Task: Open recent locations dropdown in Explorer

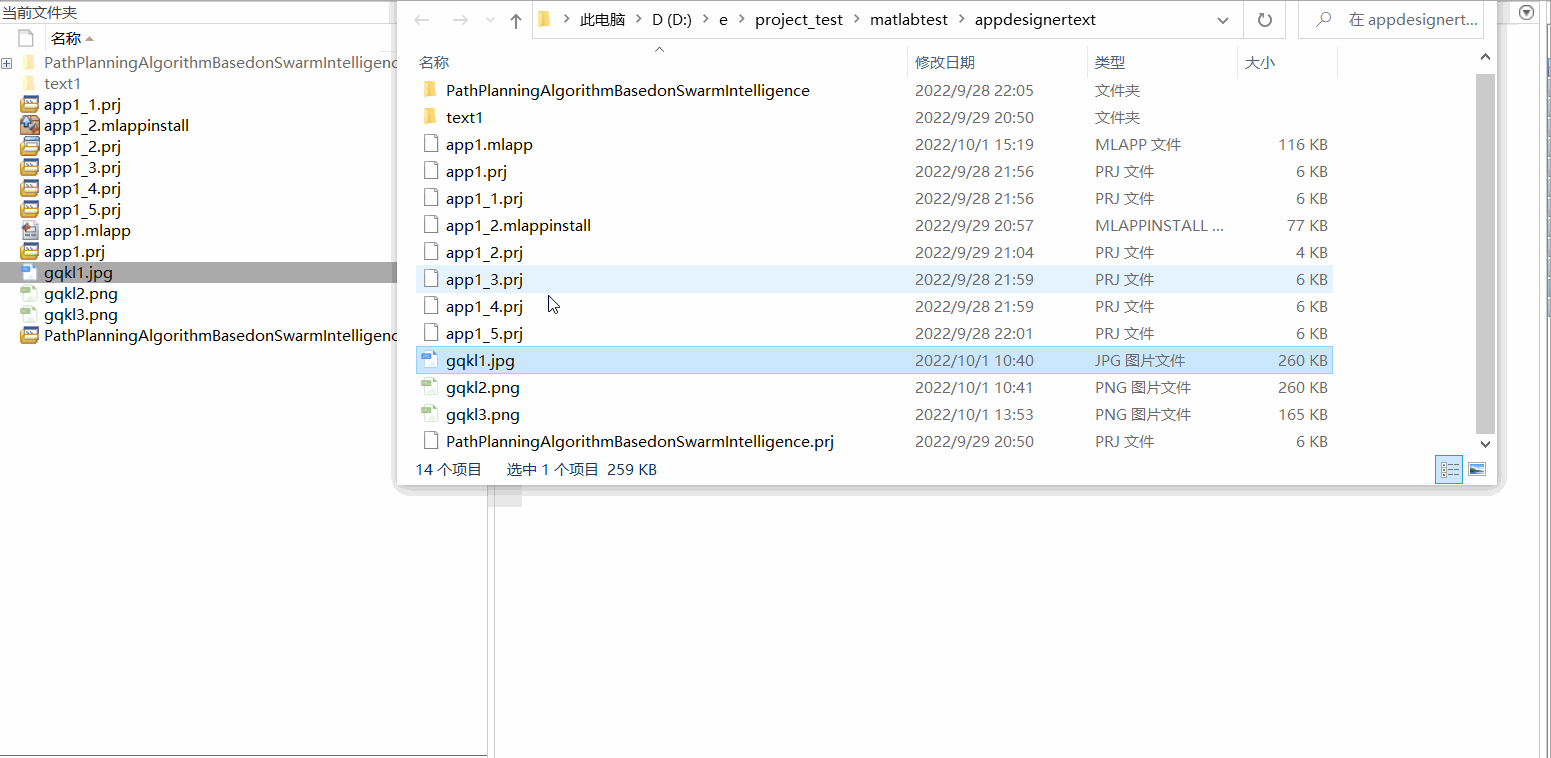Action: (490, 20)
